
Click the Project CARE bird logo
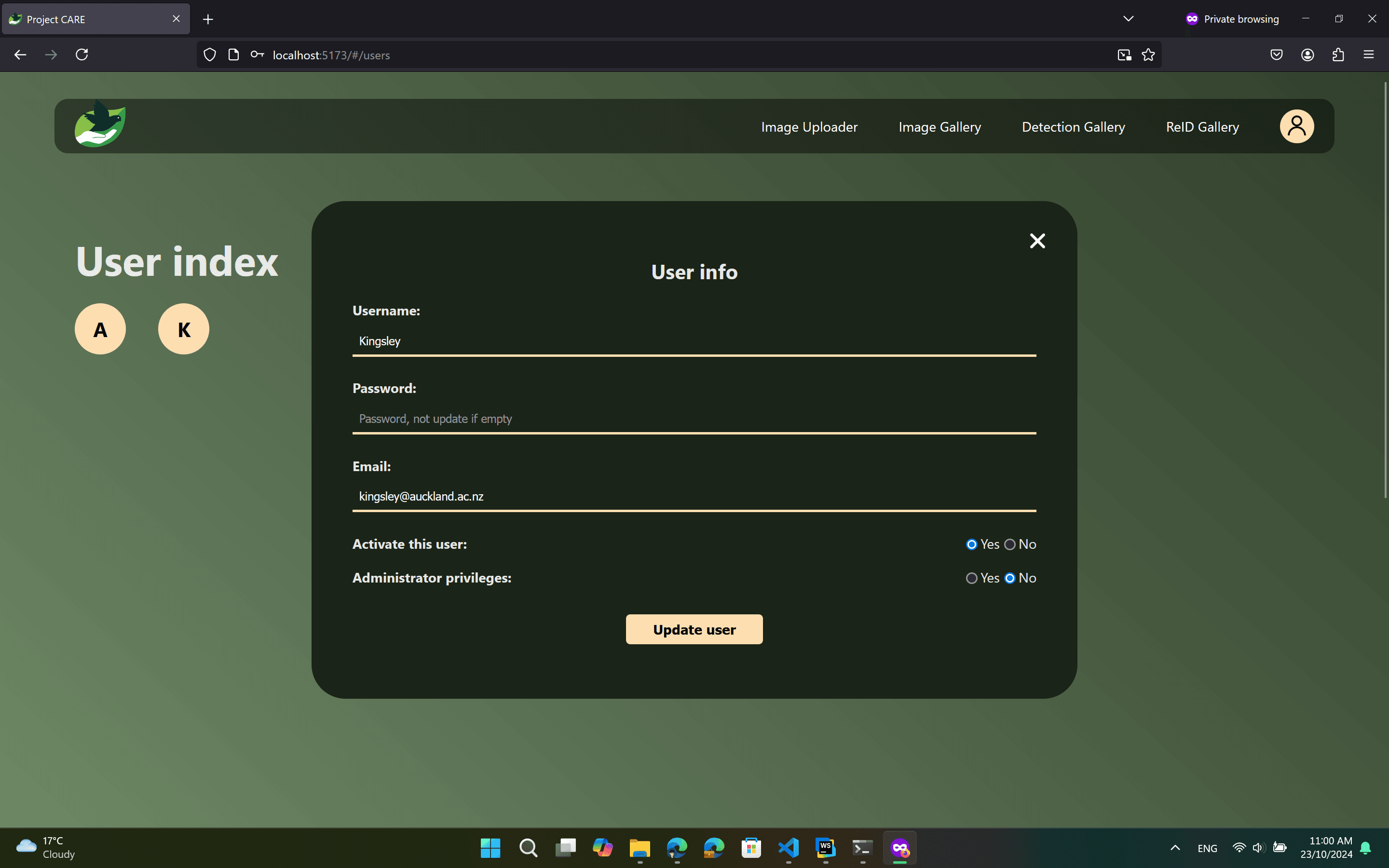(100, 124)
